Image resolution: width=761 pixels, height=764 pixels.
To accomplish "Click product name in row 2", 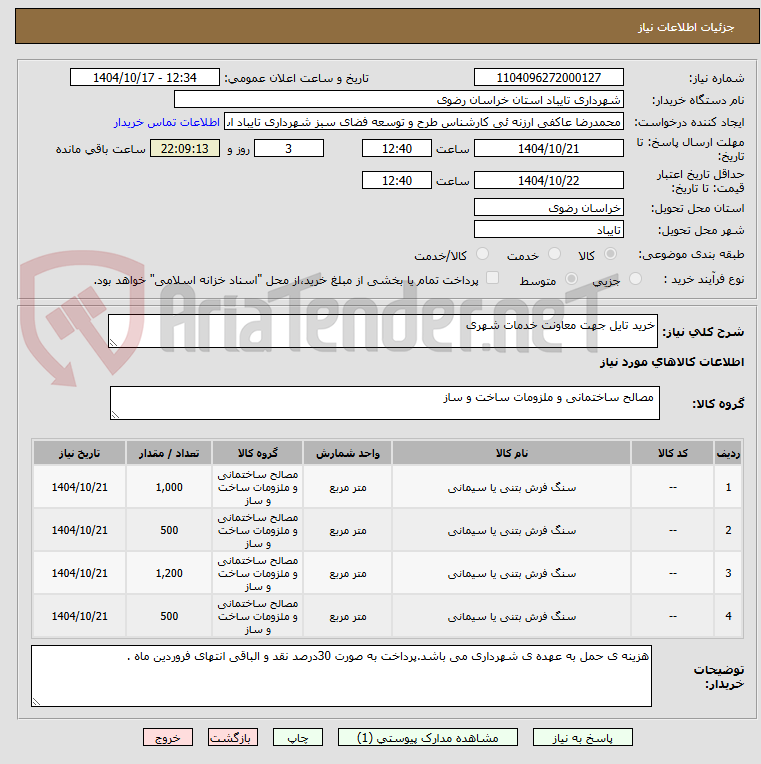I will [x=512, y=530].
